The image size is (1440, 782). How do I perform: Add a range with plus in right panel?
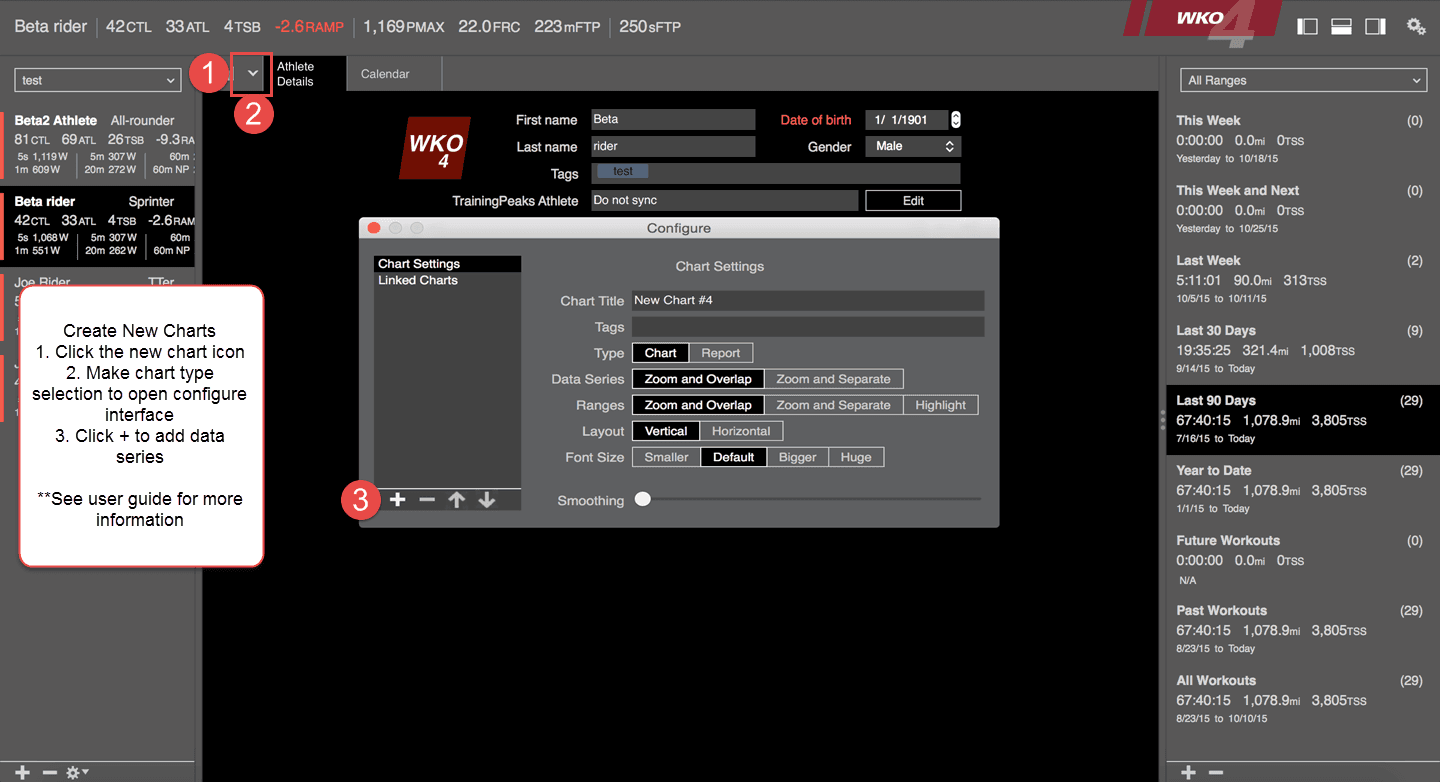1188,772
